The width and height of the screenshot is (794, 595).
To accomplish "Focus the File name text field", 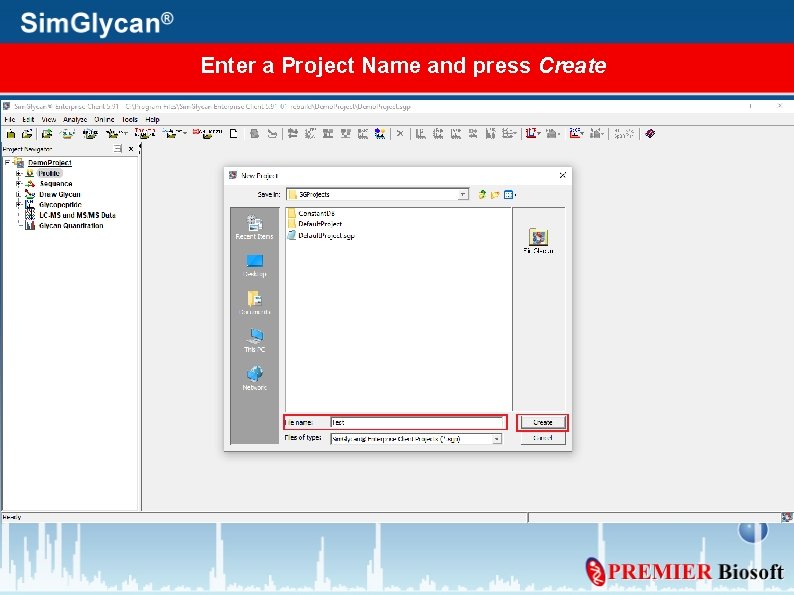I will tap(417, 422).
